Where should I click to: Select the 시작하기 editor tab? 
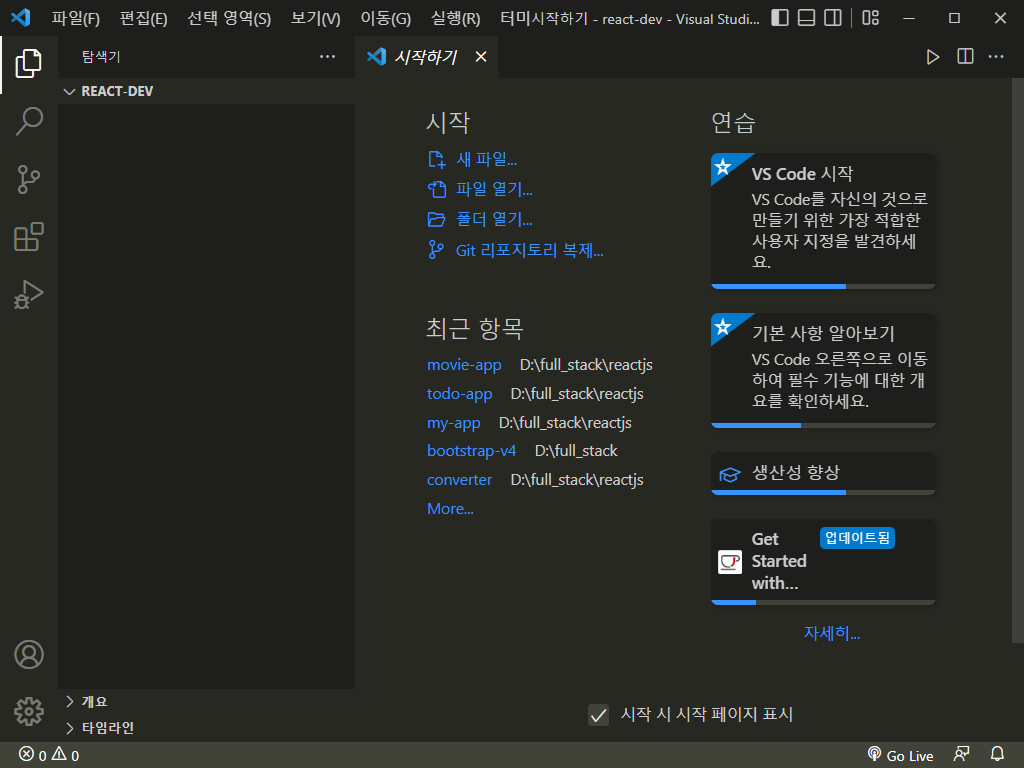(x=426, y=57)
